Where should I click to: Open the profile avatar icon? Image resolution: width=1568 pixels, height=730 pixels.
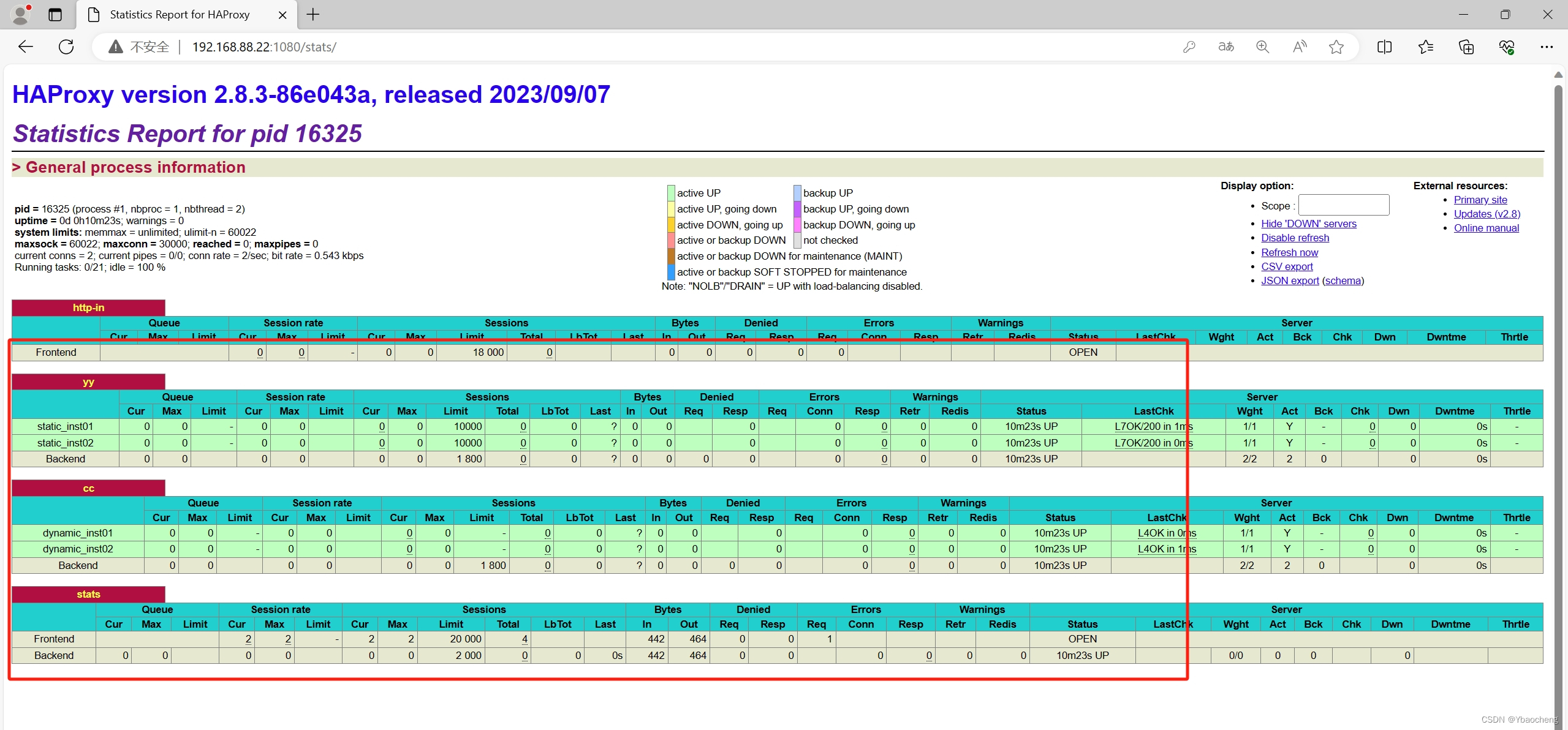[21, 14]
